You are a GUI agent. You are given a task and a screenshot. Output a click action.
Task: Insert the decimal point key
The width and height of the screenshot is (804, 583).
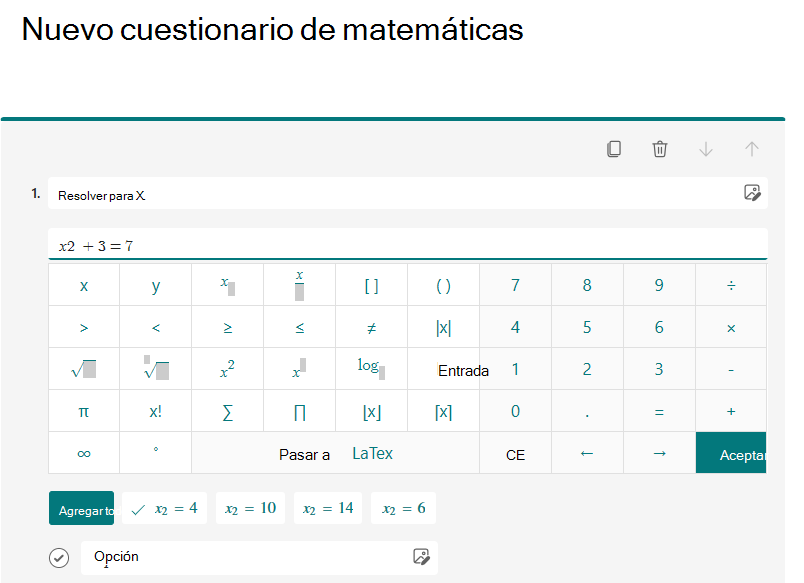587,411
